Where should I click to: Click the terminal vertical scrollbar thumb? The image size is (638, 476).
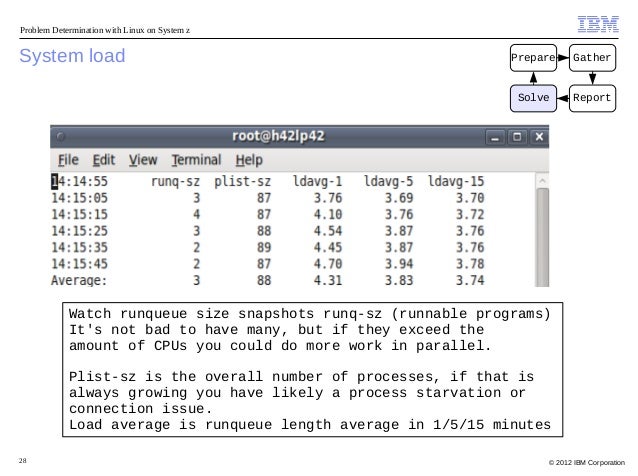click(x=542, y=237)
